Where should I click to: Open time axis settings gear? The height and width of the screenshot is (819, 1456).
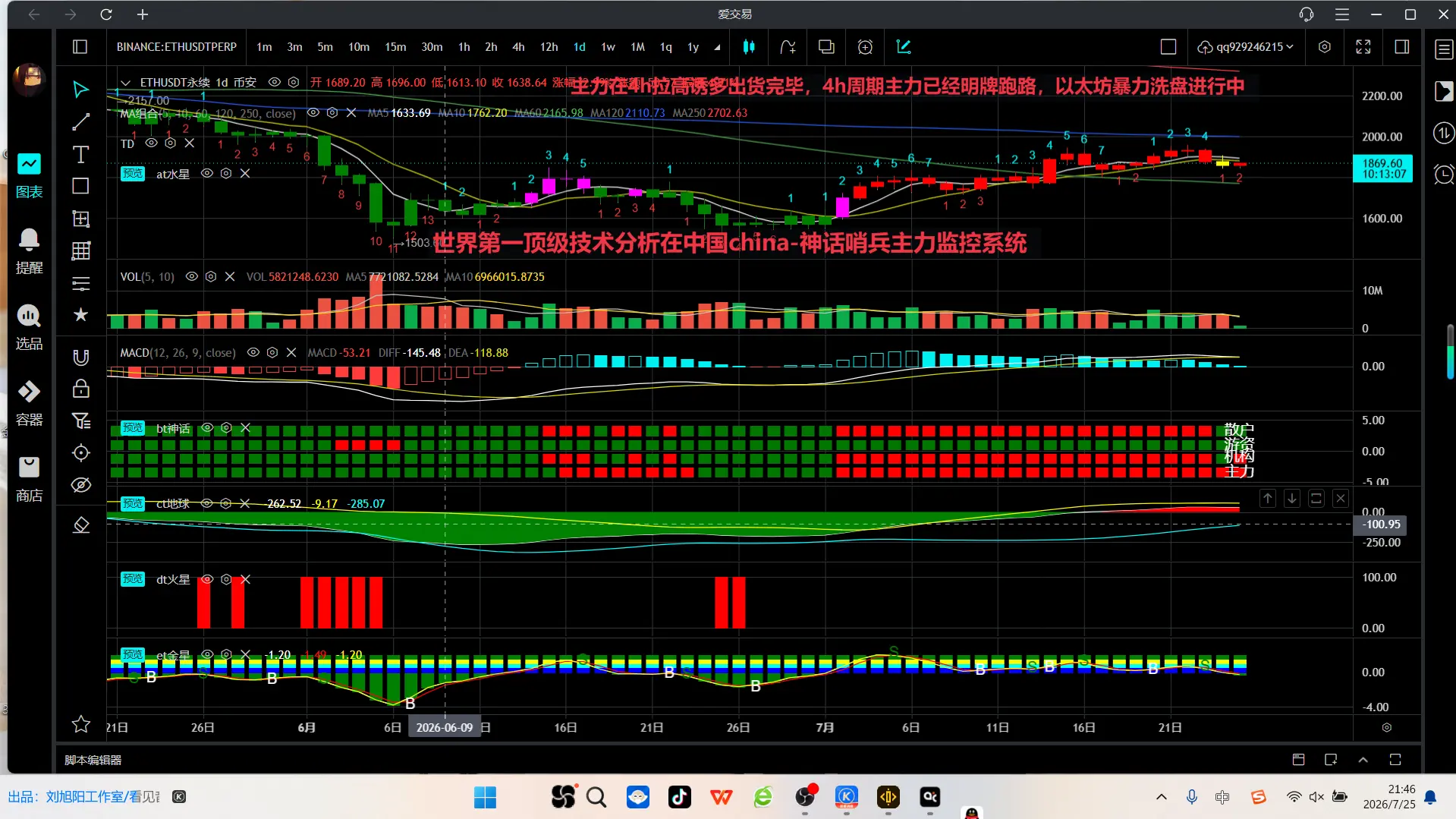coord(1387,727)
